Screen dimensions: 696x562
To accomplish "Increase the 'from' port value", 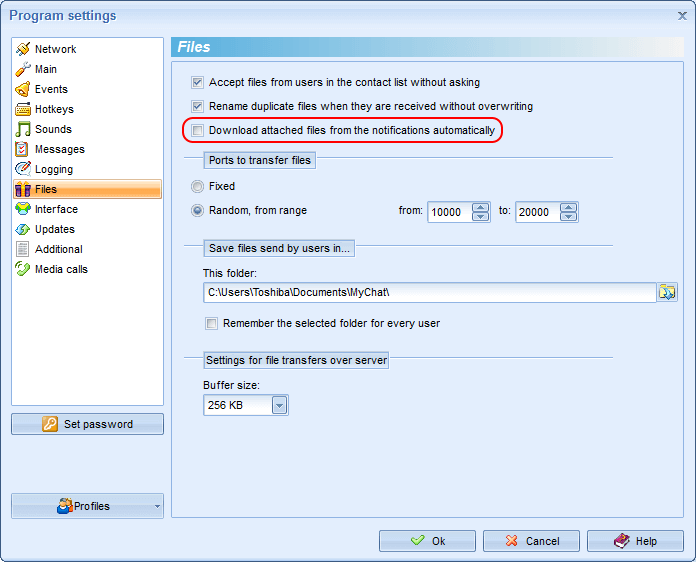I will tap(480, 207).
